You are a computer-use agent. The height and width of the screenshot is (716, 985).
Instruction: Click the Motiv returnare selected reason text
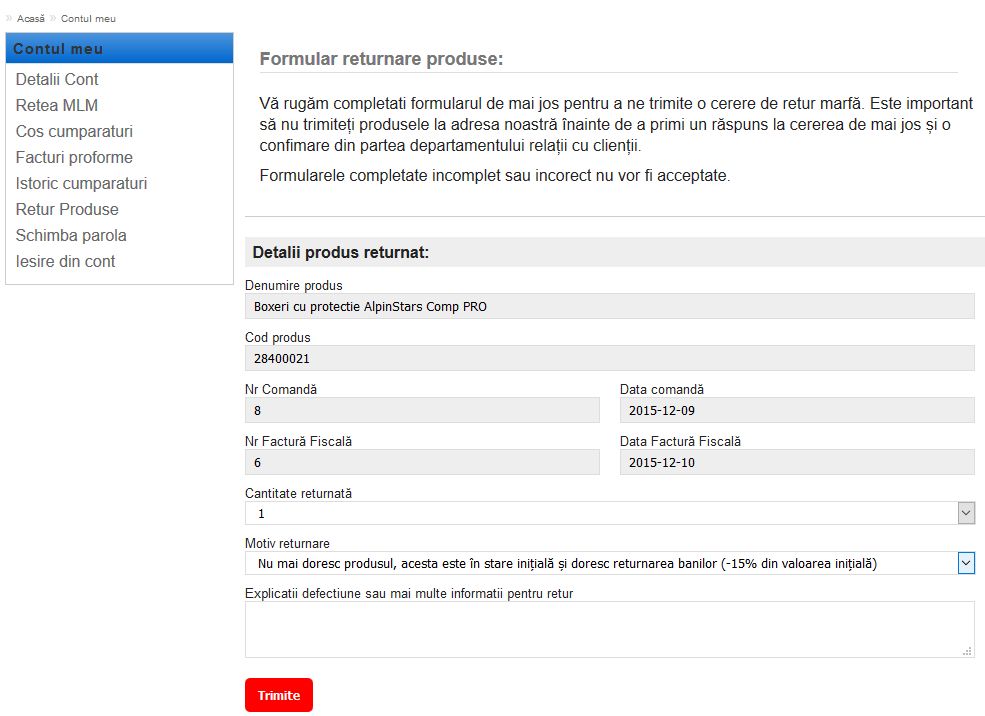tap(565, 564)
